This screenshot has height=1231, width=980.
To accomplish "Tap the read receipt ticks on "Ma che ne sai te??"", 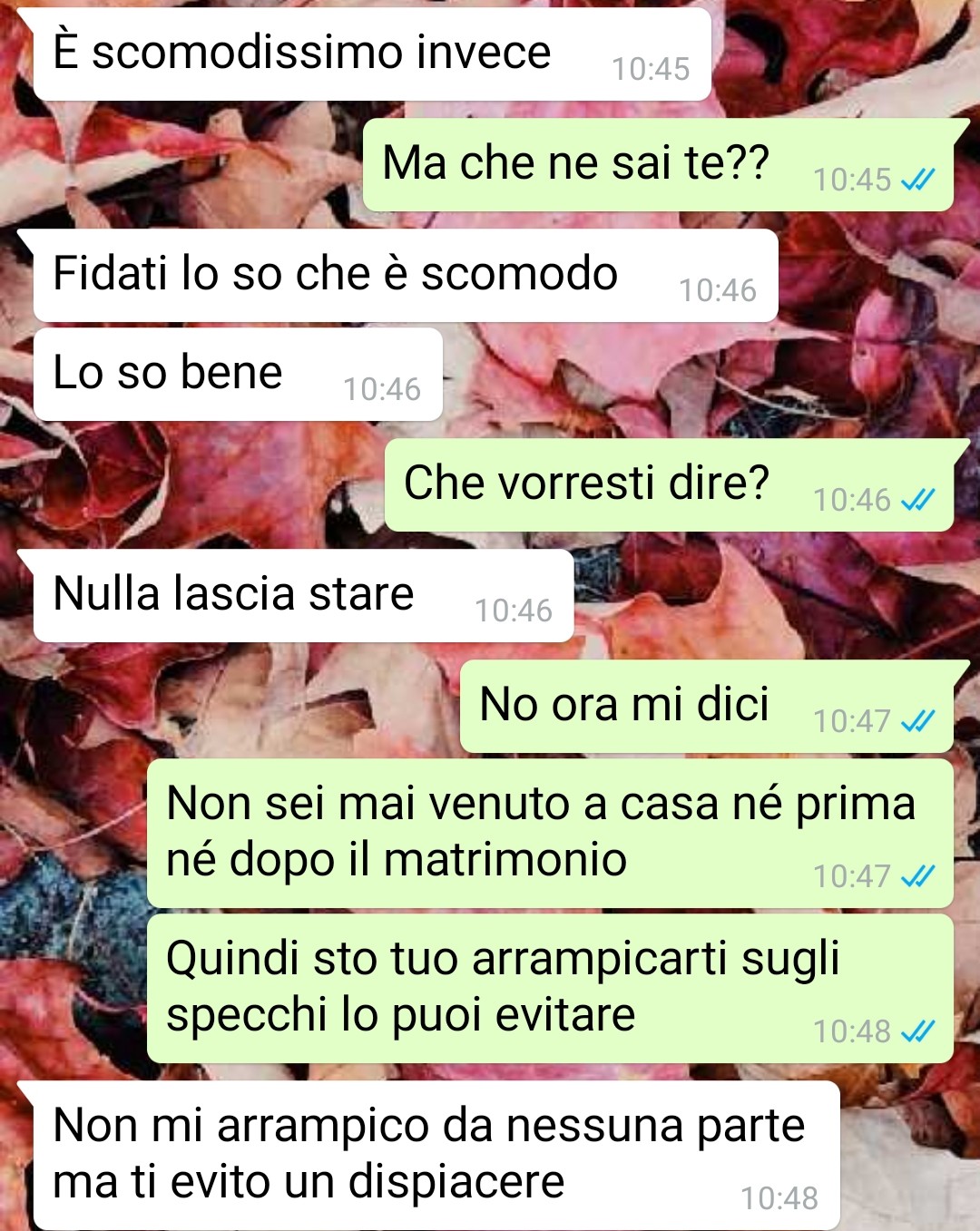I will tap(917, 180).
